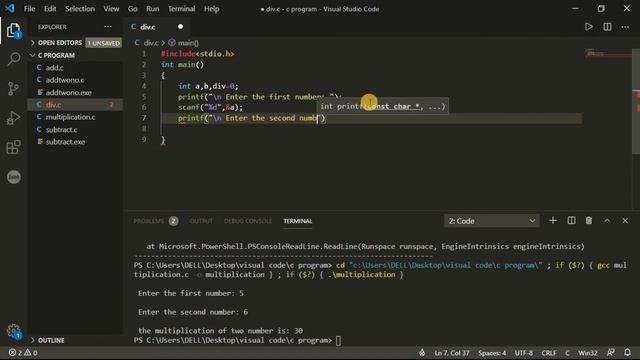Change language mode C in status bar

[x=567, y=353]
